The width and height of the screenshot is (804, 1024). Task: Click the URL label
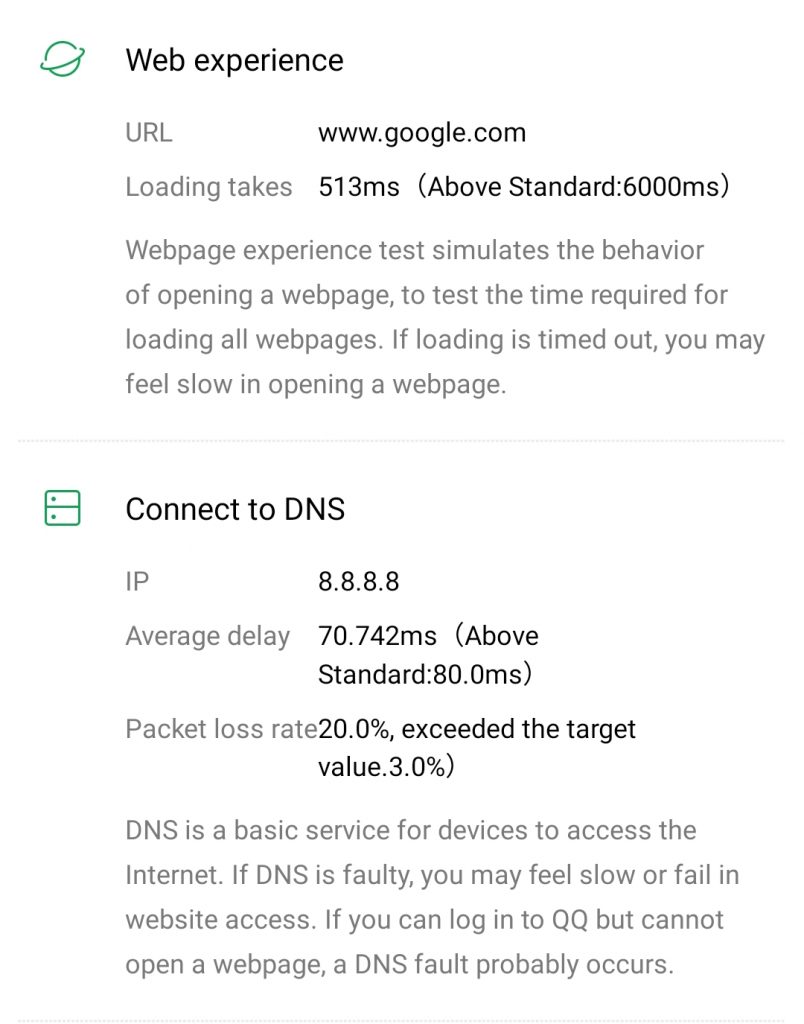(149, 133)
